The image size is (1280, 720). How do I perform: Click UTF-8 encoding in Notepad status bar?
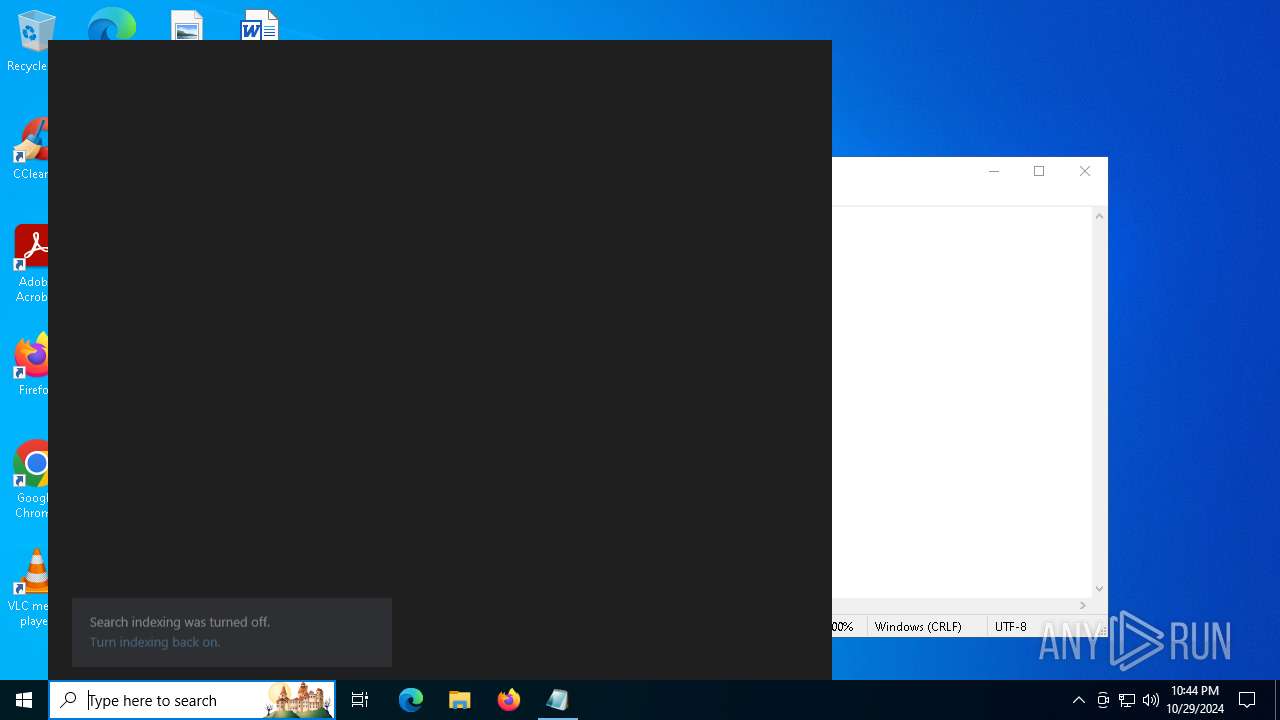[1011, 626]
